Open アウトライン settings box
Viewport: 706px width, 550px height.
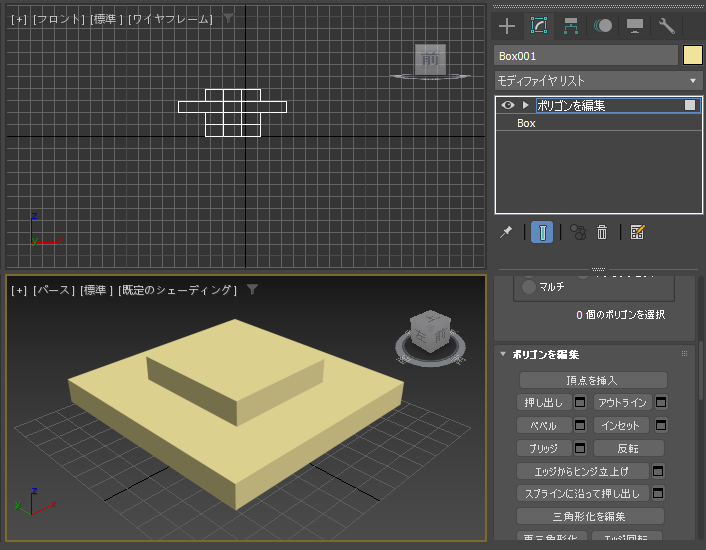[x=661, y=402]
